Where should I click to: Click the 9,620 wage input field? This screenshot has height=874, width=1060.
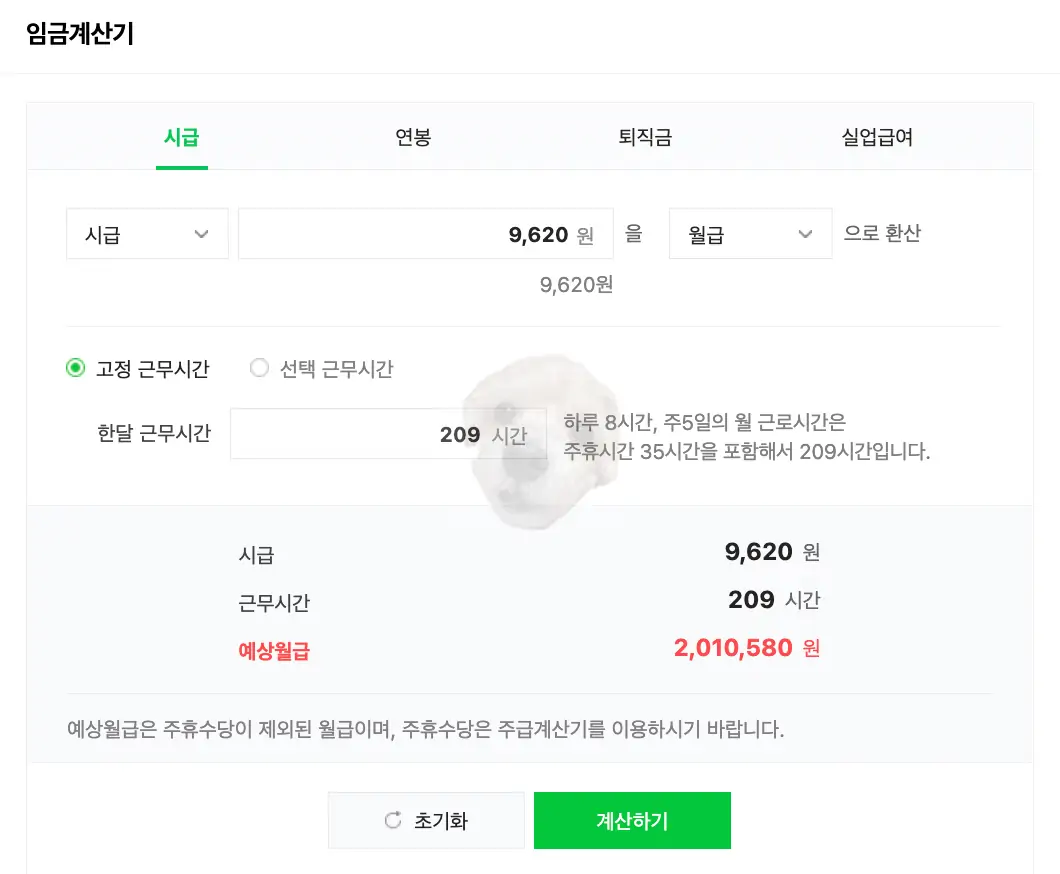point(425,233)
